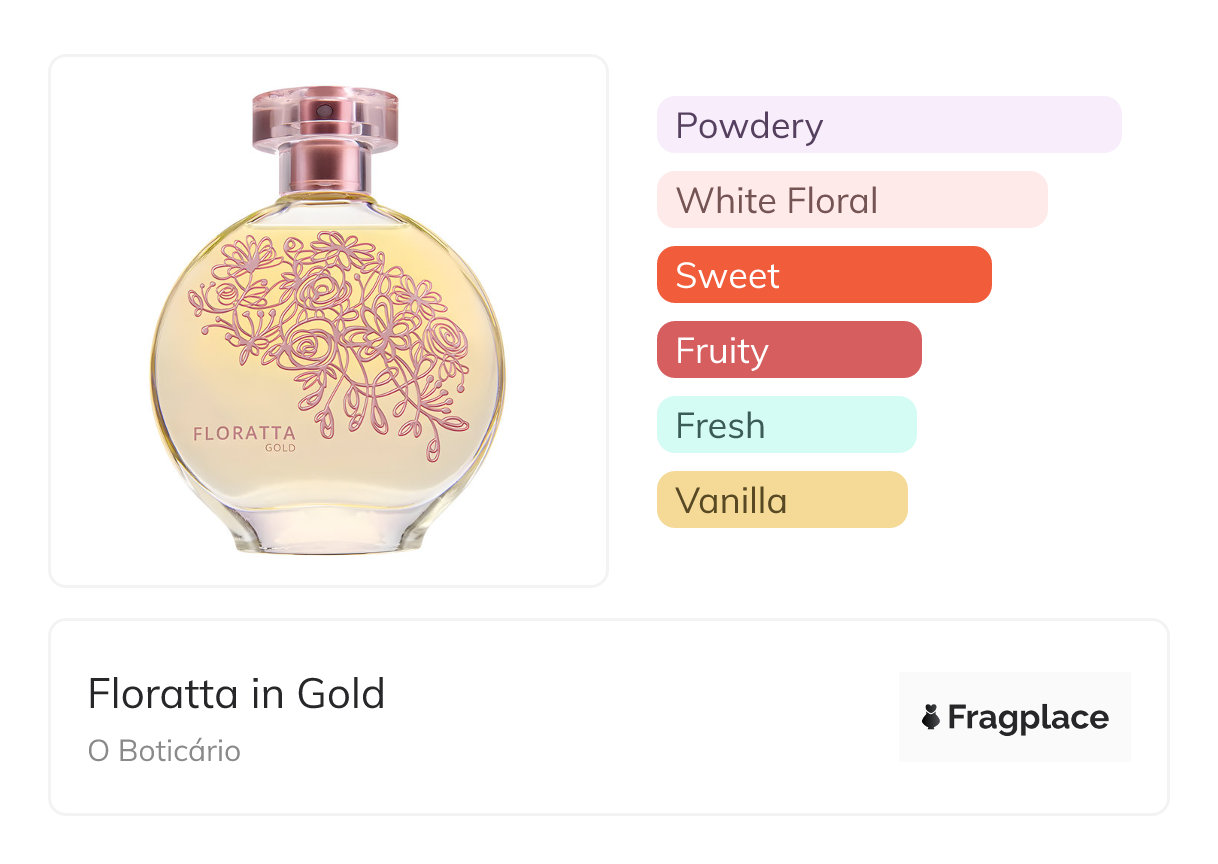Select the mint Fresh accord bar
The image size is (1218, 864).
coord(786,425)
